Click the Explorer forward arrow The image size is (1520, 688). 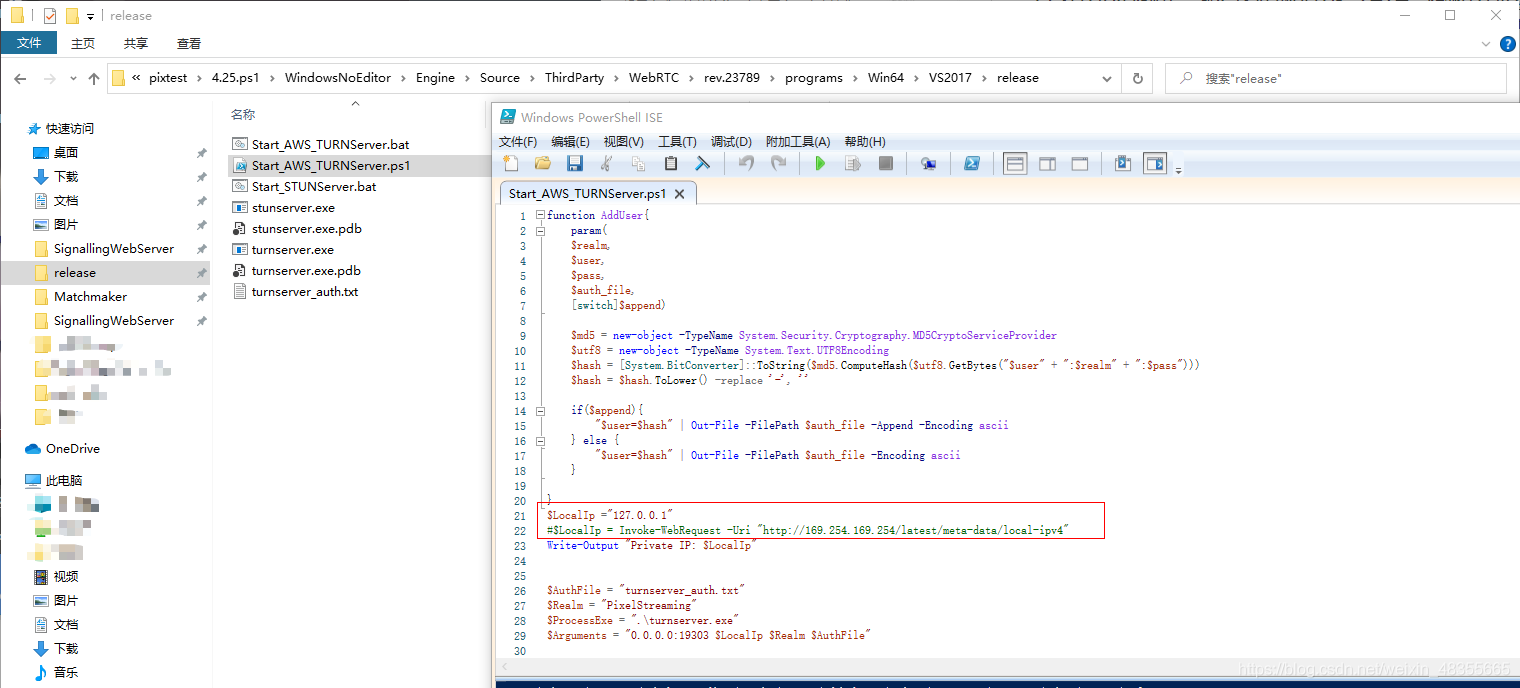pyautogui.click(x=49, y=78)
